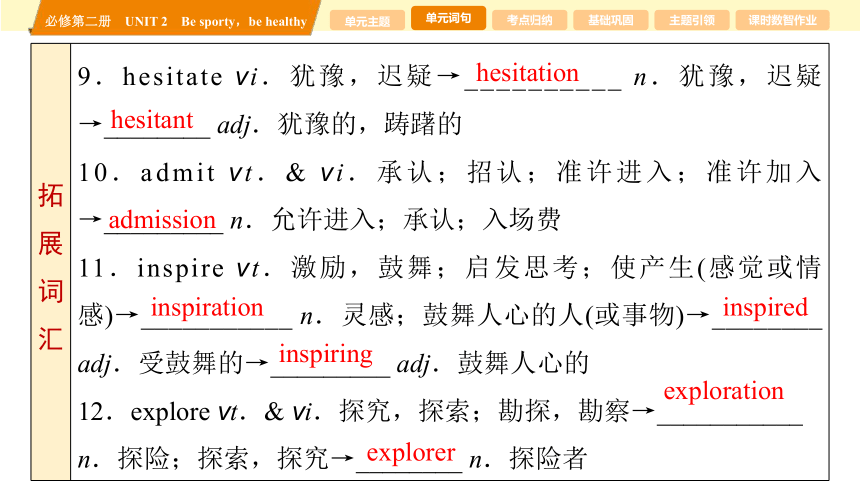Click the word 'admit' in item 10

(178, 172)
